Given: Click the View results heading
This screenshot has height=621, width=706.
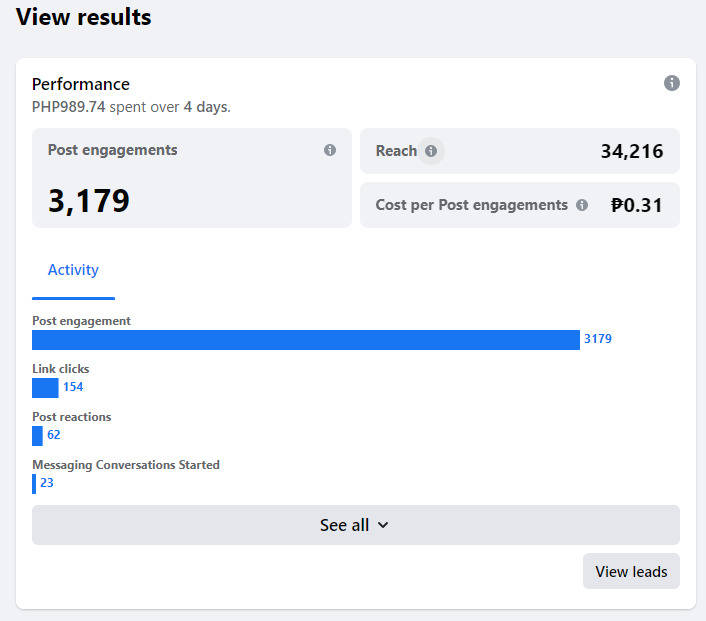Looking at the screenshot, I should coord(84,17).
